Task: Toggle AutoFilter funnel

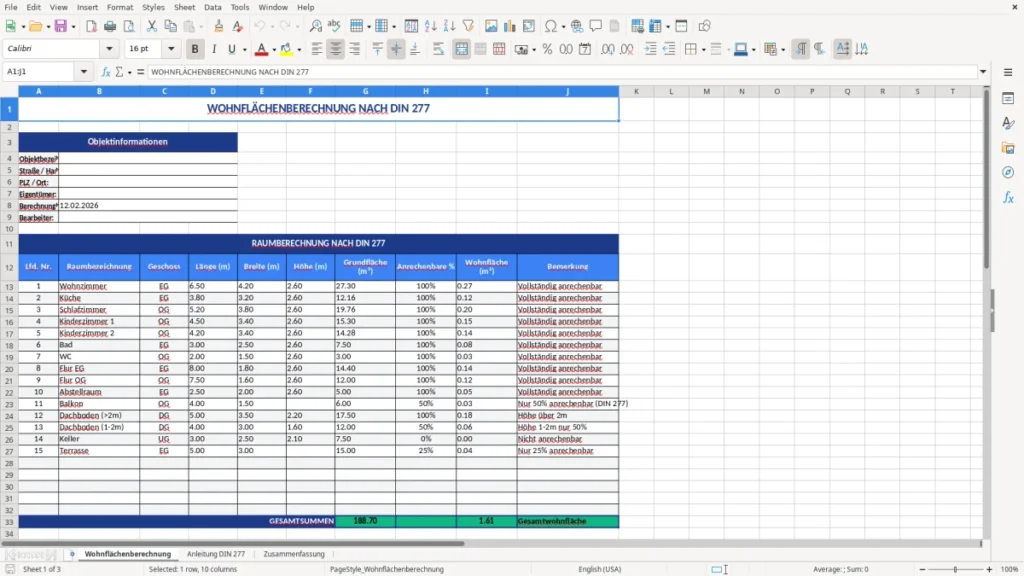Action: (468, 26)
